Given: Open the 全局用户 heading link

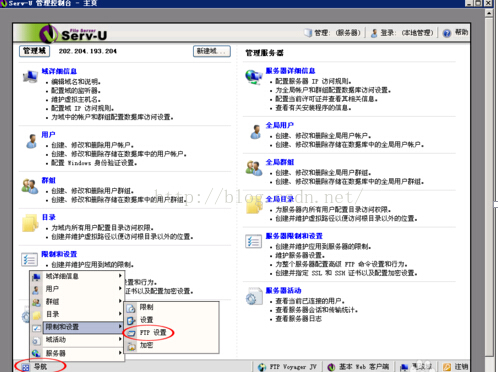Looking at the screenshot, I should pos(280,125).
